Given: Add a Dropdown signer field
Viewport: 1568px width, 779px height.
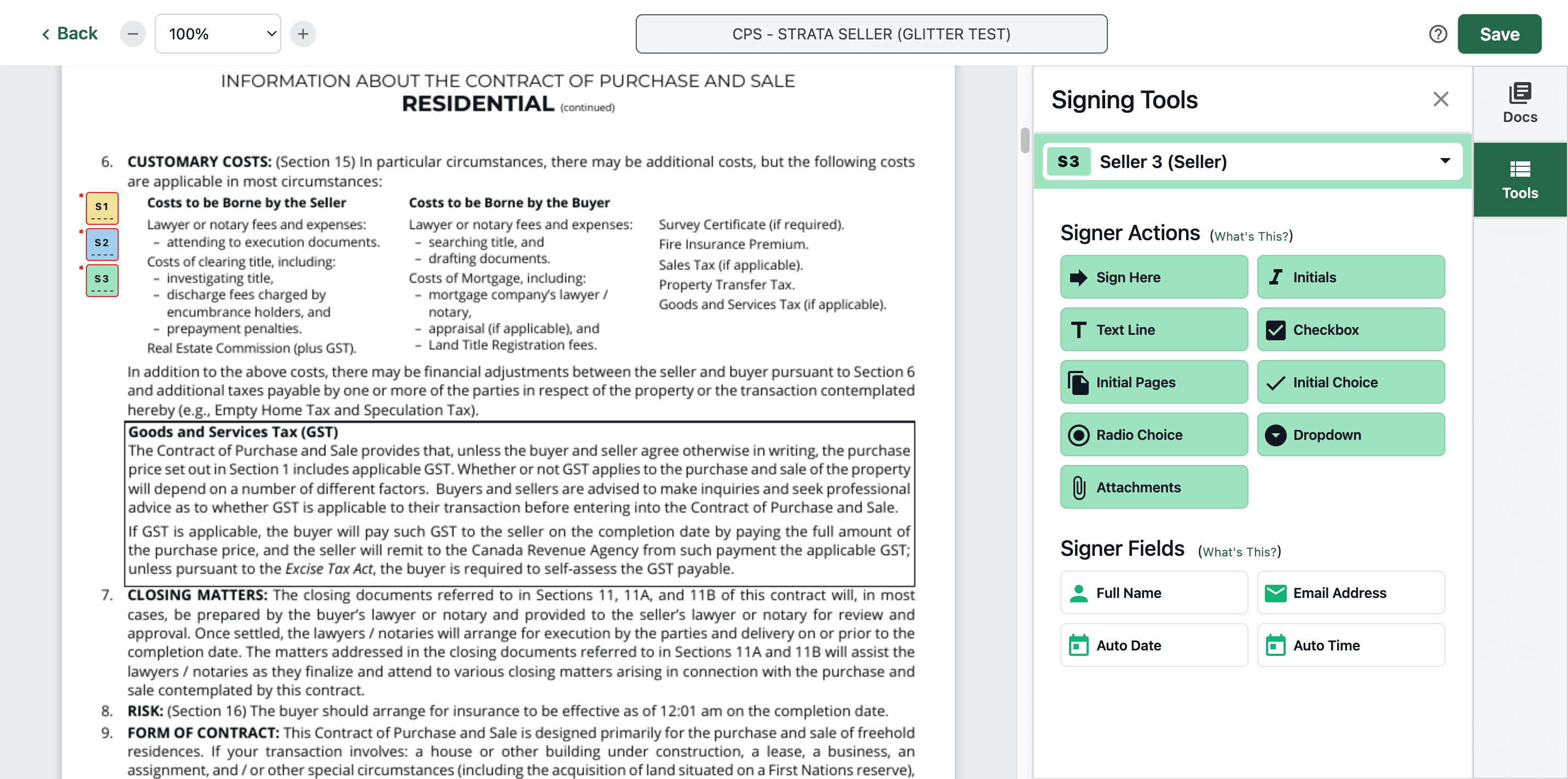Looking at the screenshot, I should click(1351, 434).
